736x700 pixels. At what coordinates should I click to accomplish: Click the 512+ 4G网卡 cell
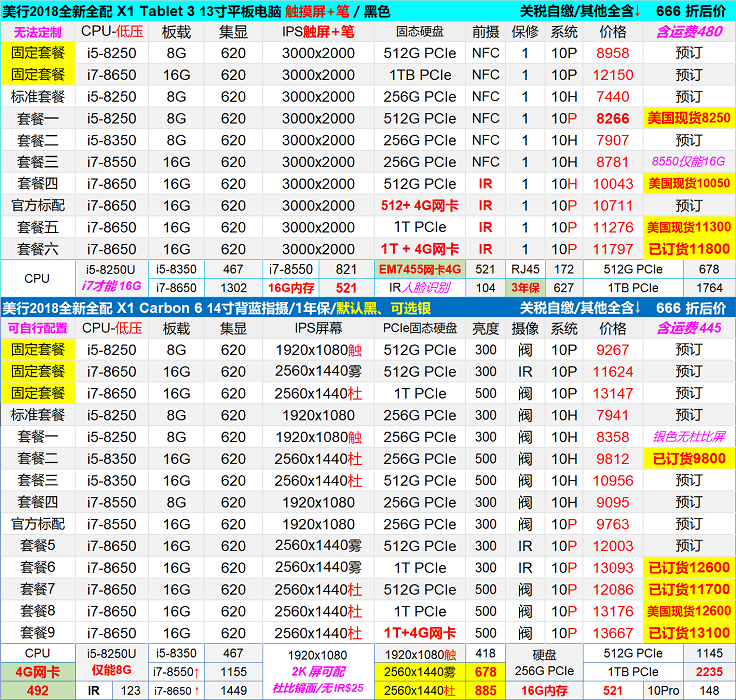point(419,205)
